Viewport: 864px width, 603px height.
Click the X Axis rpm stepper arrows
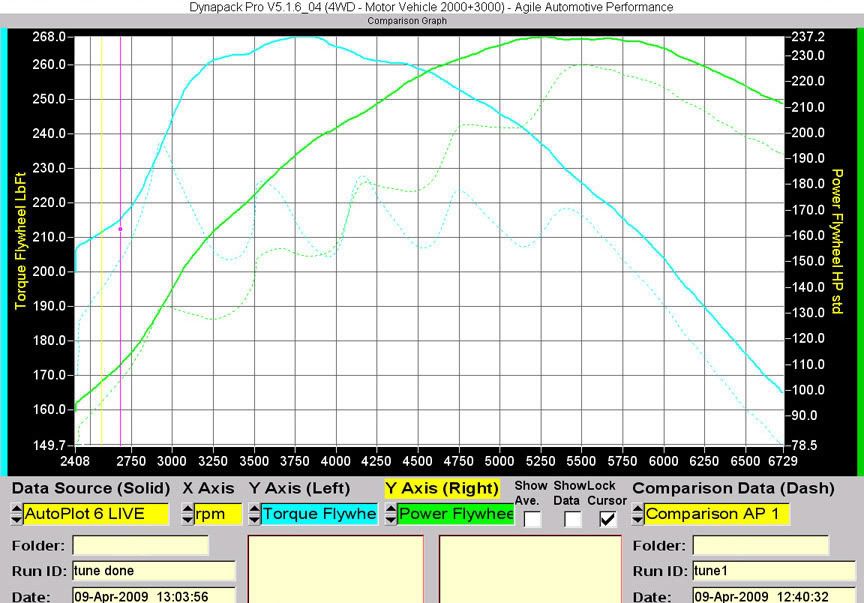(188, 514)
